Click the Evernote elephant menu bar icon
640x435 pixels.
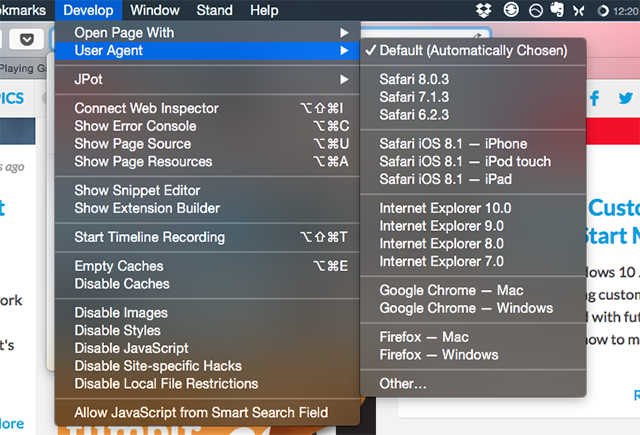click(557, 10)
